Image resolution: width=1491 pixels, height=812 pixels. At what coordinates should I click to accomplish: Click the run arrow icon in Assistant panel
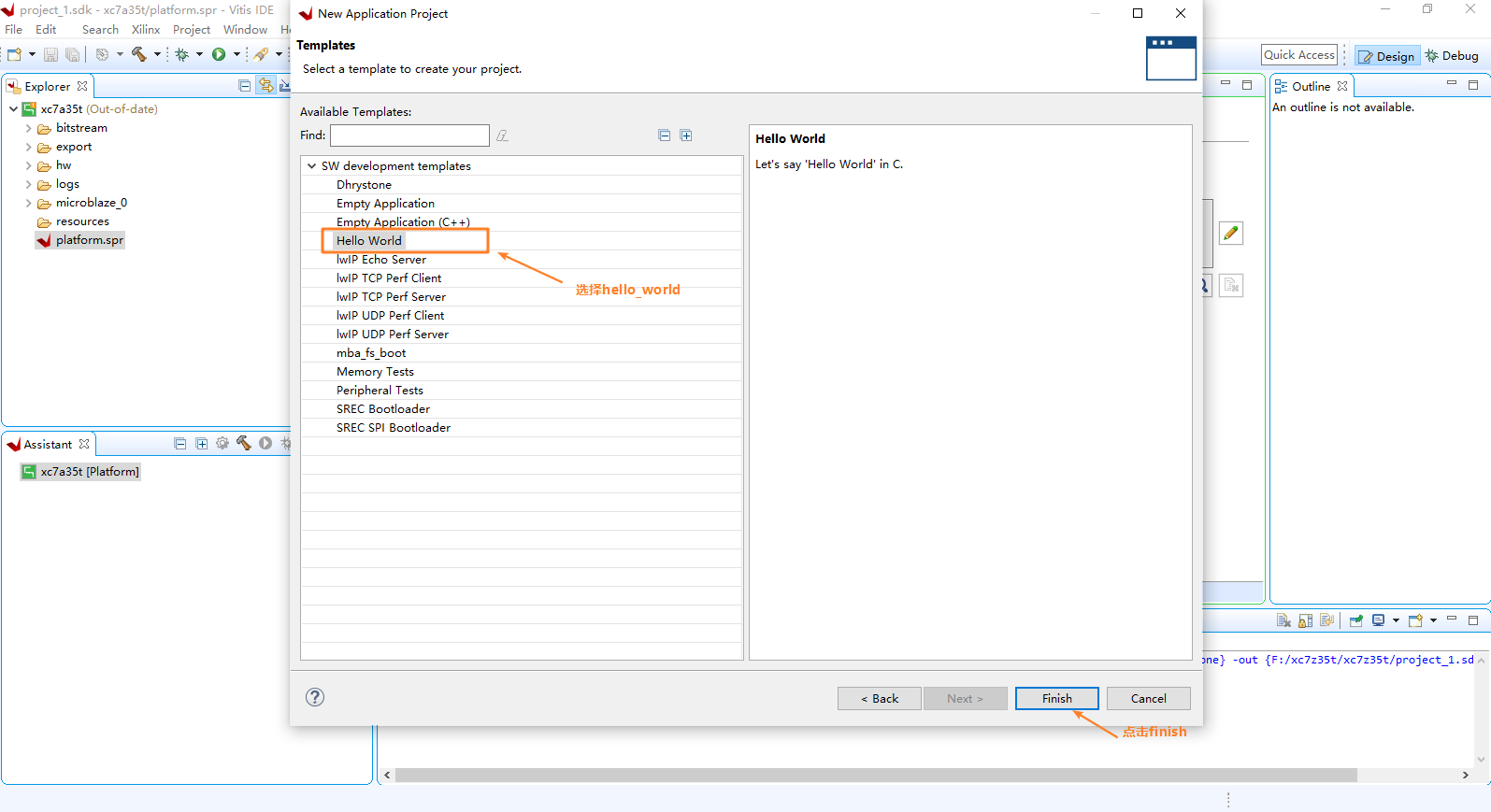pyautogui.click(x=265, y=444)
